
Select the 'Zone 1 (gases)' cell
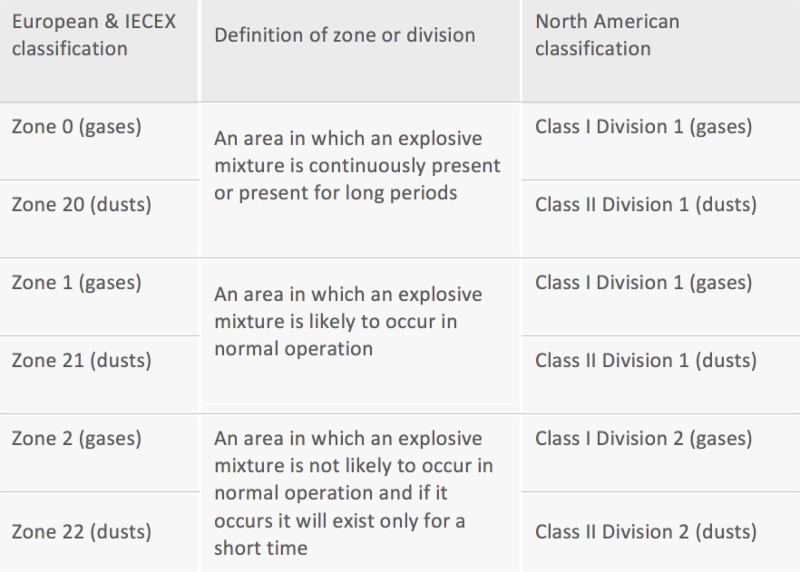click(77, 283)
